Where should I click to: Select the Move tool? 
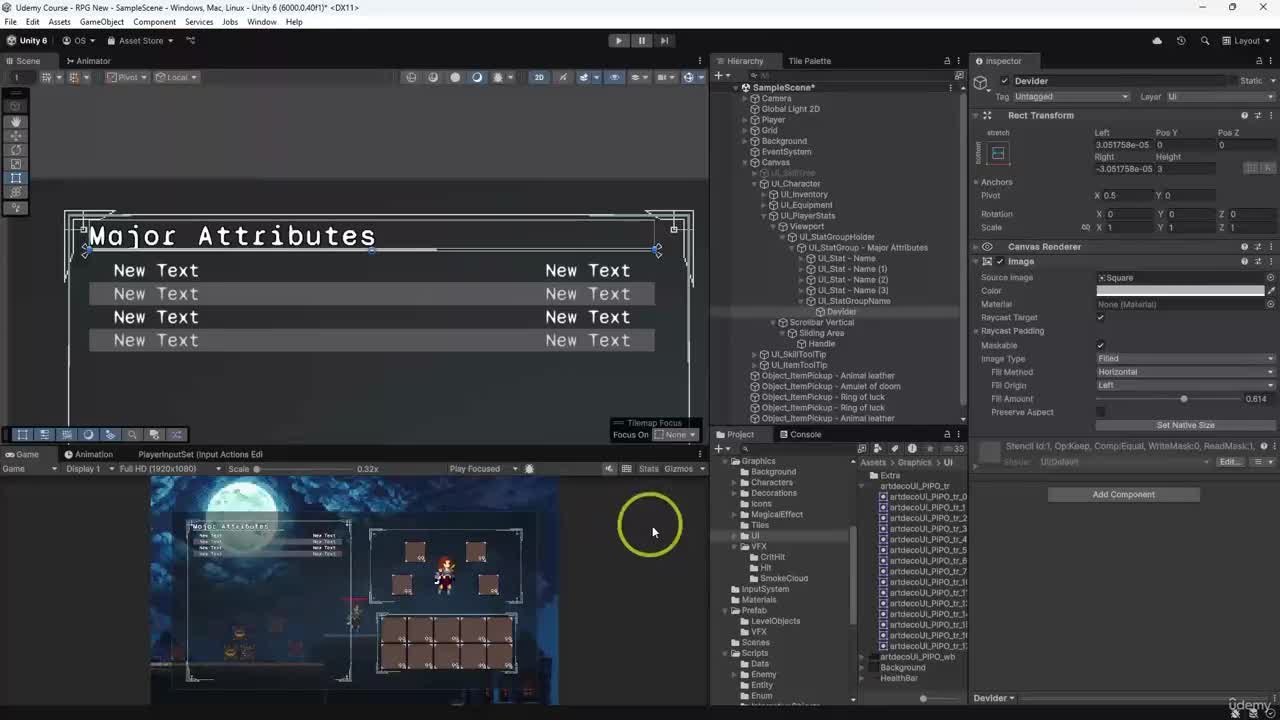coord(16,135)
